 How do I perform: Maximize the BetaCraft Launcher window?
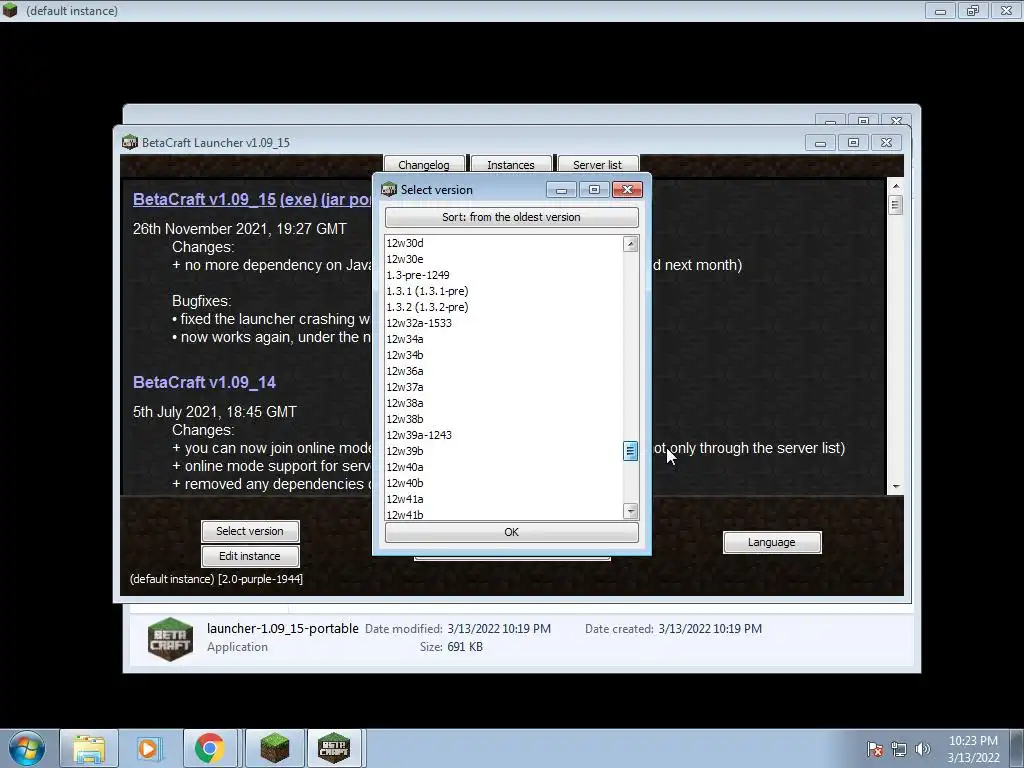click(854, 142)
